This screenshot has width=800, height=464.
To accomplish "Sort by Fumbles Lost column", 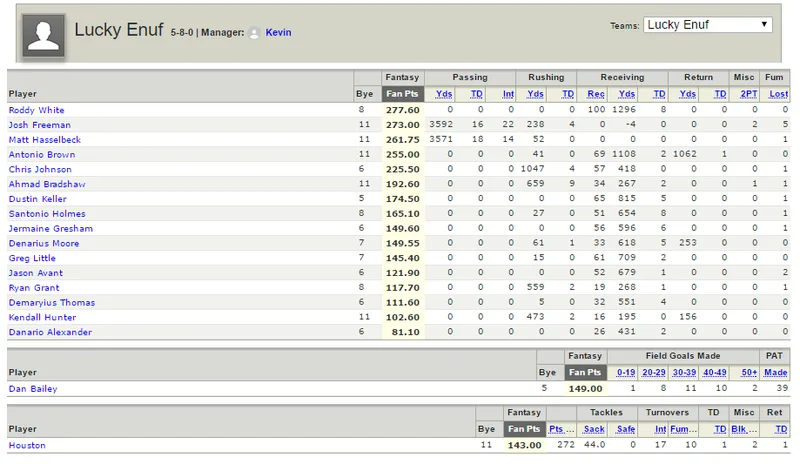I will tap(779, 93).
